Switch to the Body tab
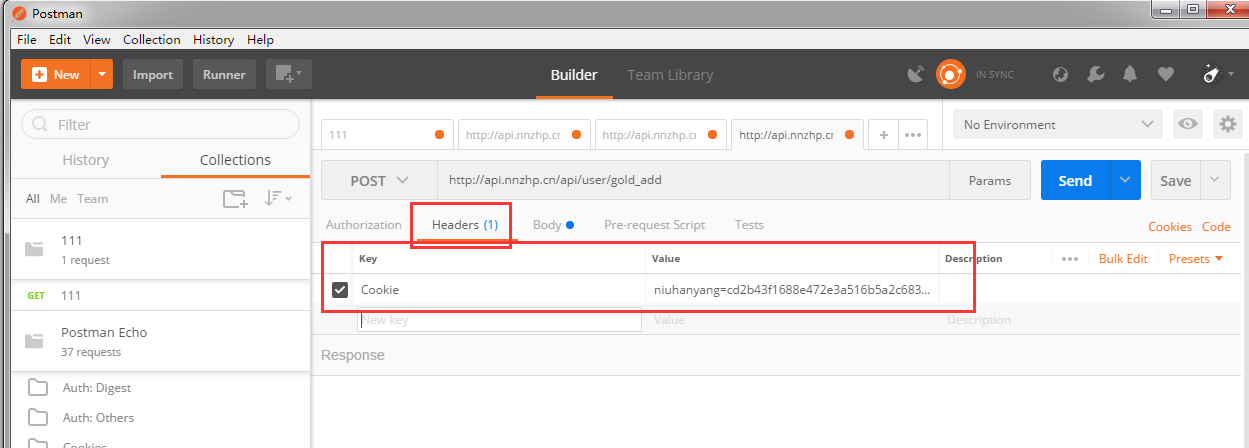 click(x=553, y=225)
